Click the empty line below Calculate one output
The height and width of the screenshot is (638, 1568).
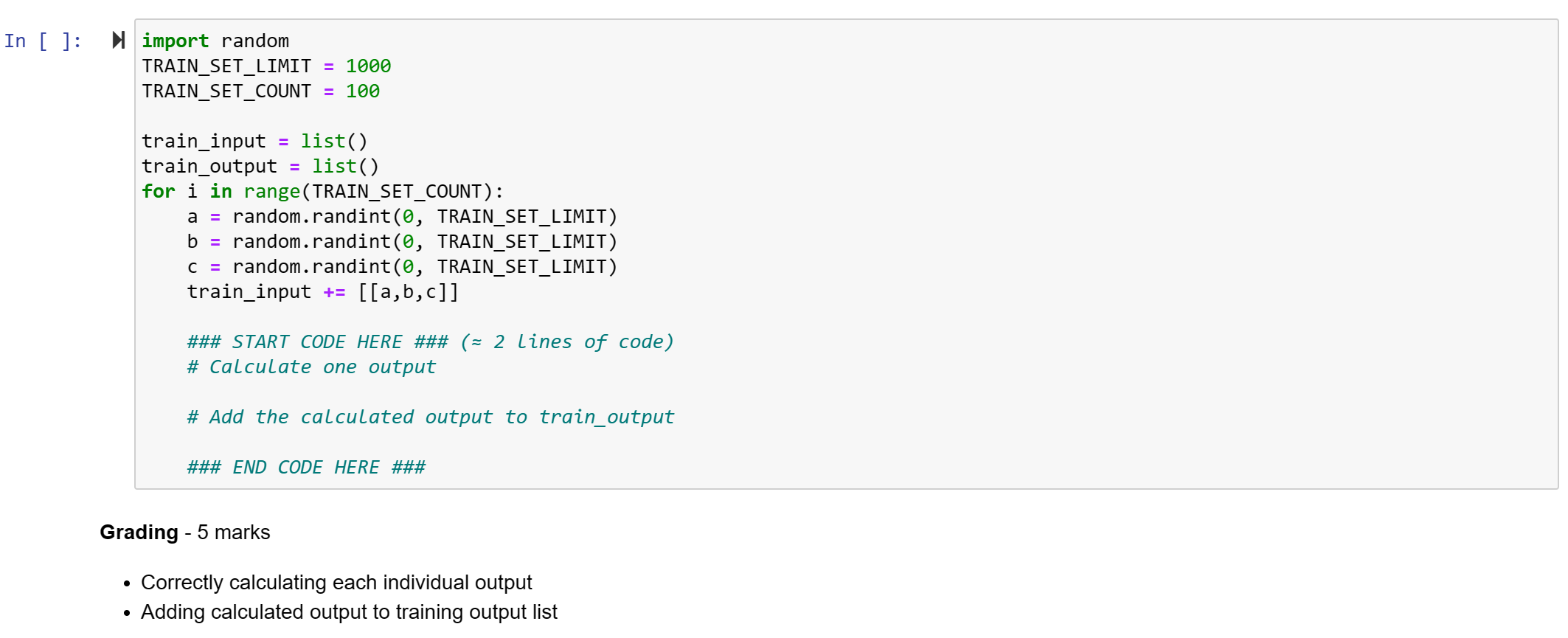(846, 392)
